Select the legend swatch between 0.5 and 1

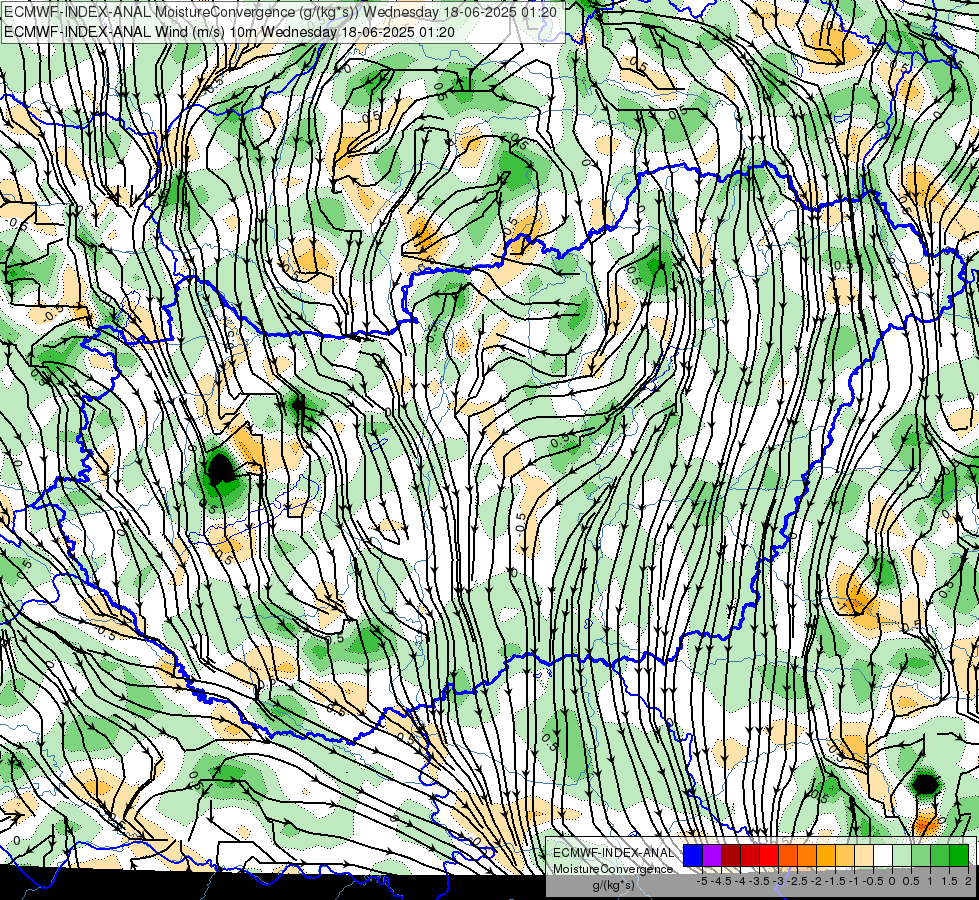pyautogui.click(x=921, y=855)
